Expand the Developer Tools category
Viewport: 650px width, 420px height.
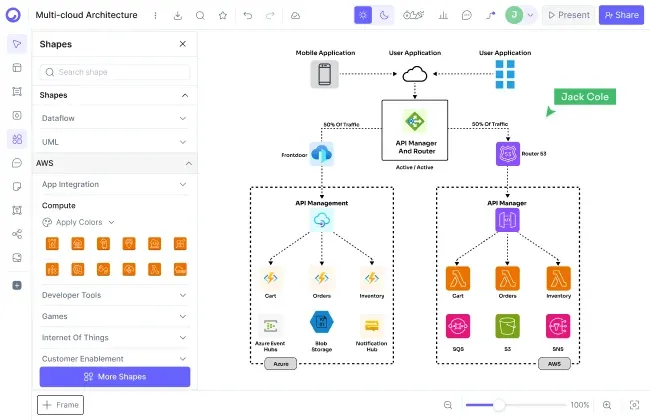click(x=114, y=295)
